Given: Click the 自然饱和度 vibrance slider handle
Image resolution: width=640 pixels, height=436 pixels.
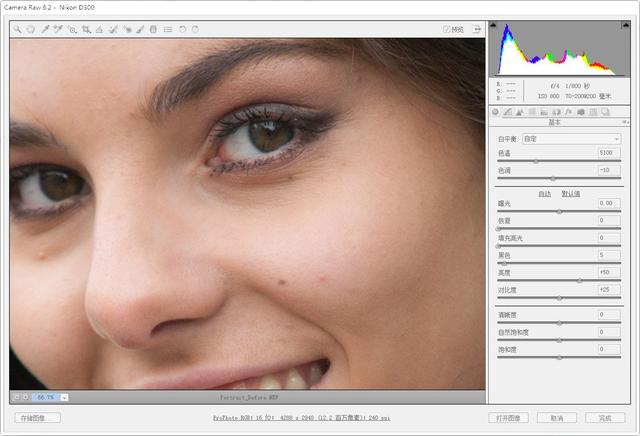Looking at the screenshot, I should tap(559, 340).
